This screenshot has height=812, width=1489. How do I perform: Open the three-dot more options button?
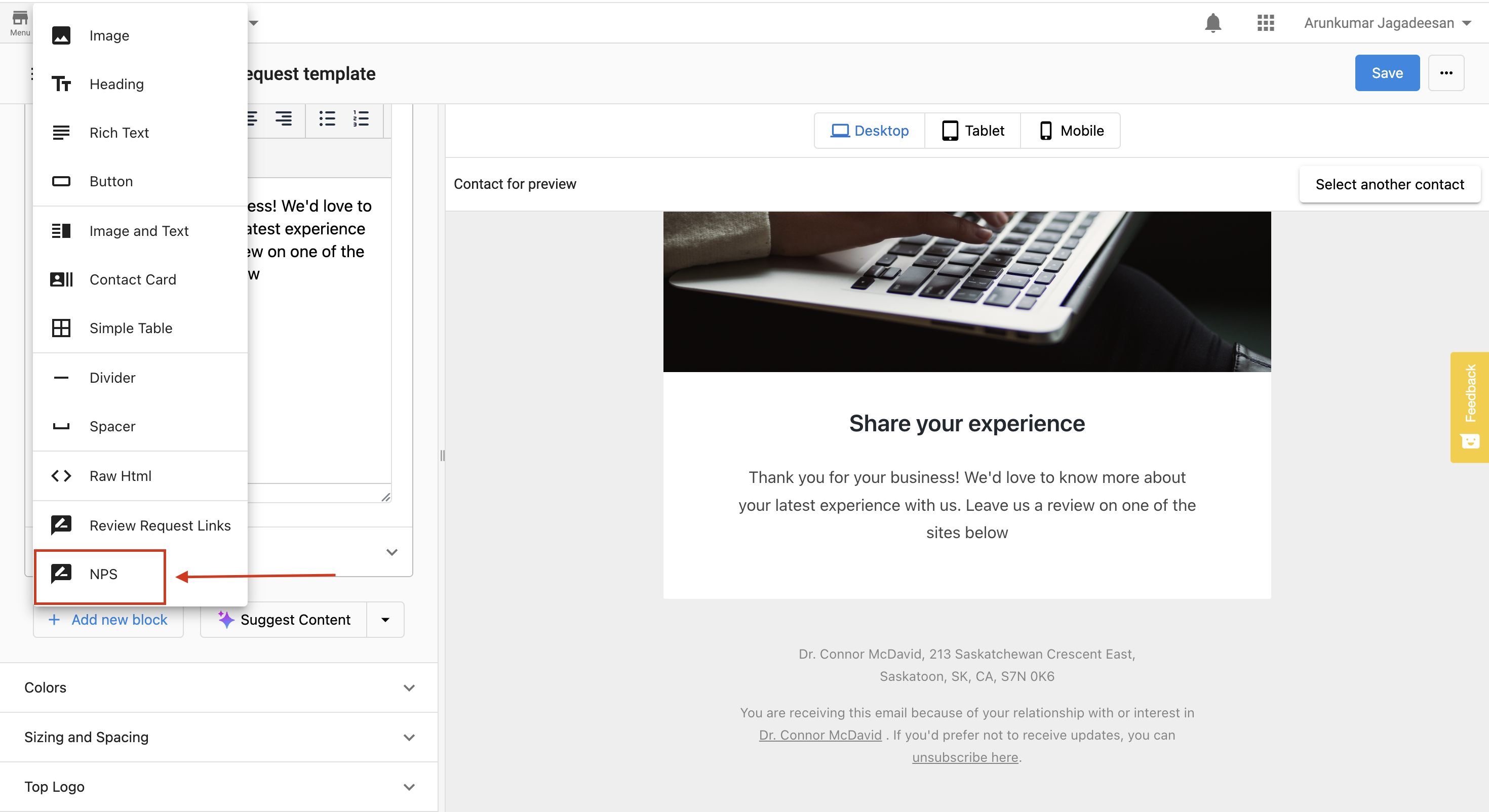click(1446, 73)
